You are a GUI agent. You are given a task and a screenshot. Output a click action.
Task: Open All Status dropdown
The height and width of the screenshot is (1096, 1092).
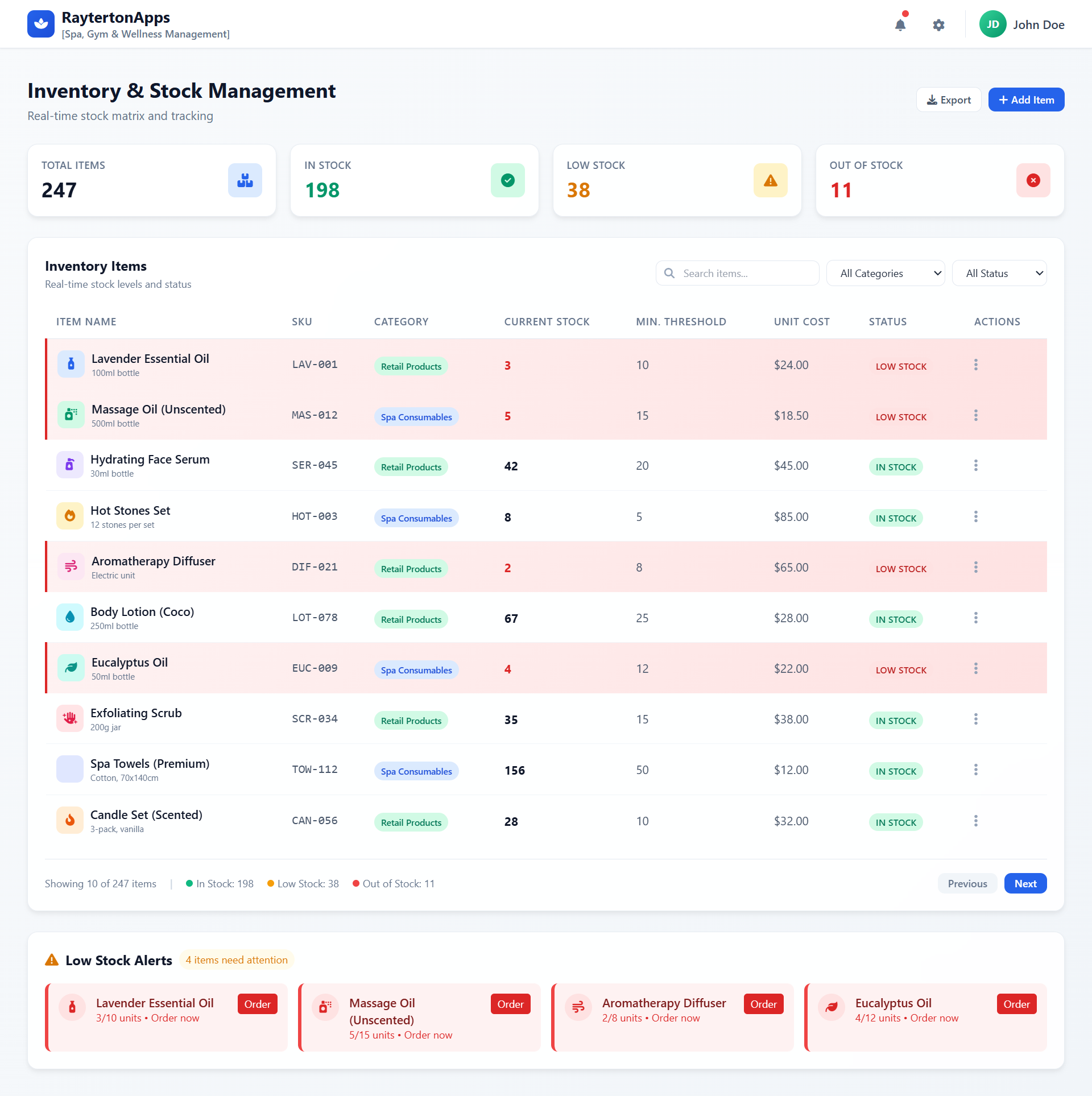click(x=999, y=273)
